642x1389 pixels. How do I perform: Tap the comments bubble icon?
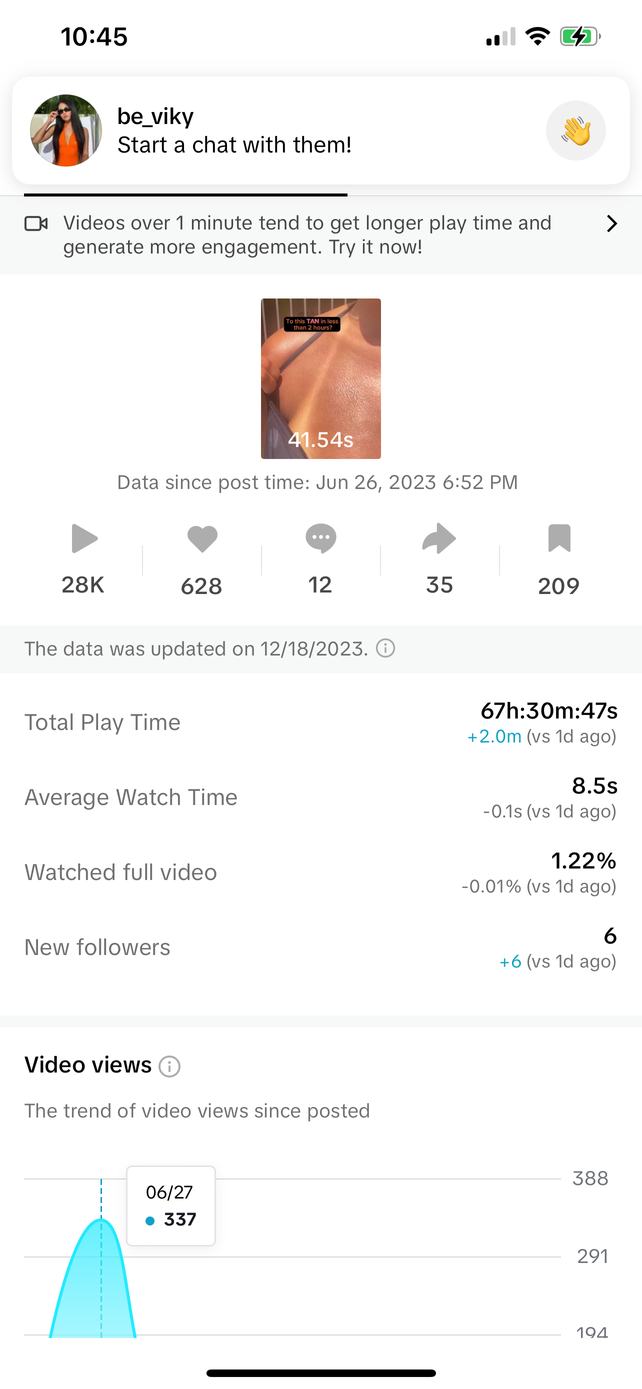pos(320,540)
